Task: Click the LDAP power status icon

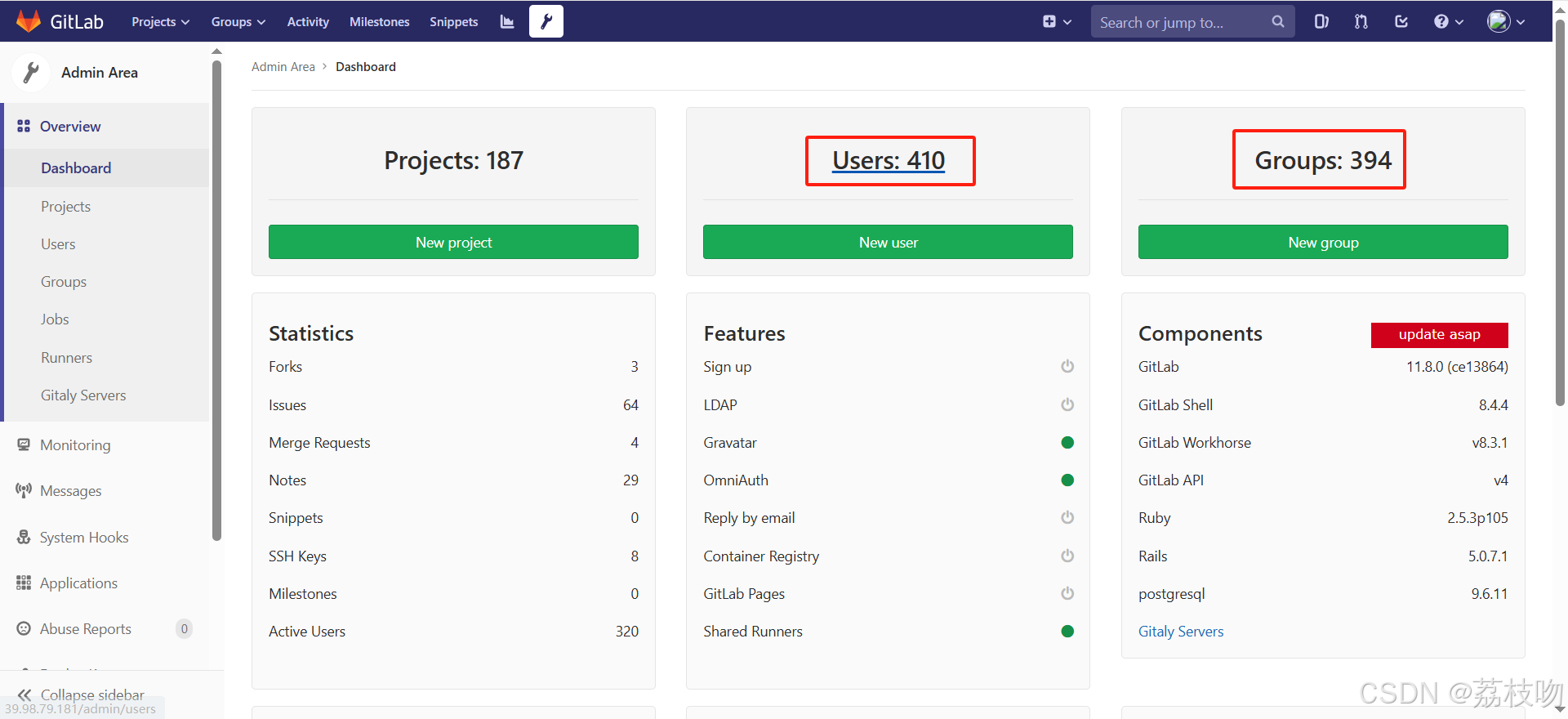Action: click(x=1067, y=405)
